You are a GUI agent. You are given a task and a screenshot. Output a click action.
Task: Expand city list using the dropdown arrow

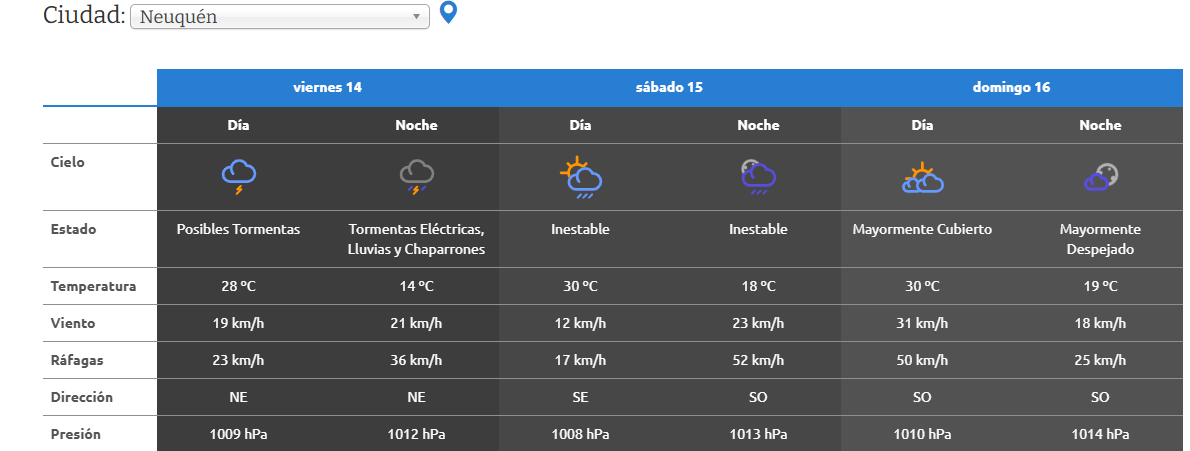coord(416,17)
